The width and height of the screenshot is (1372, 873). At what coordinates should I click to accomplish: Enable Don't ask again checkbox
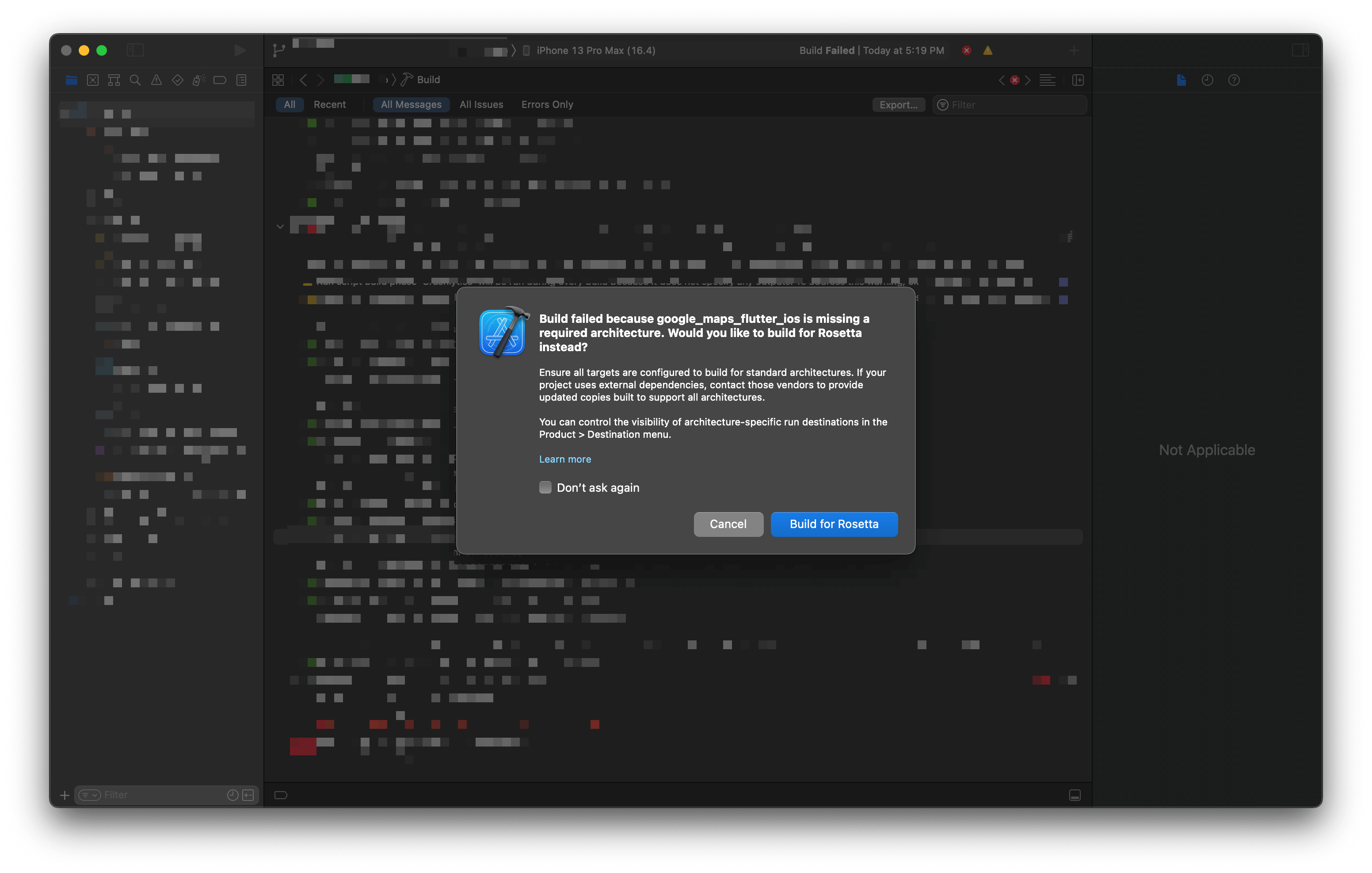(x=546, y=487)
